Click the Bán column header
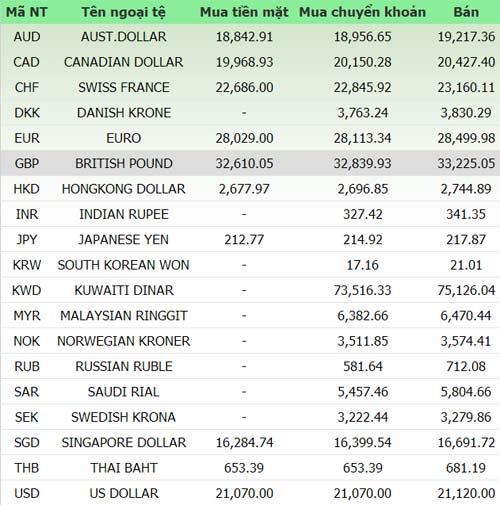 click(466, 12)
